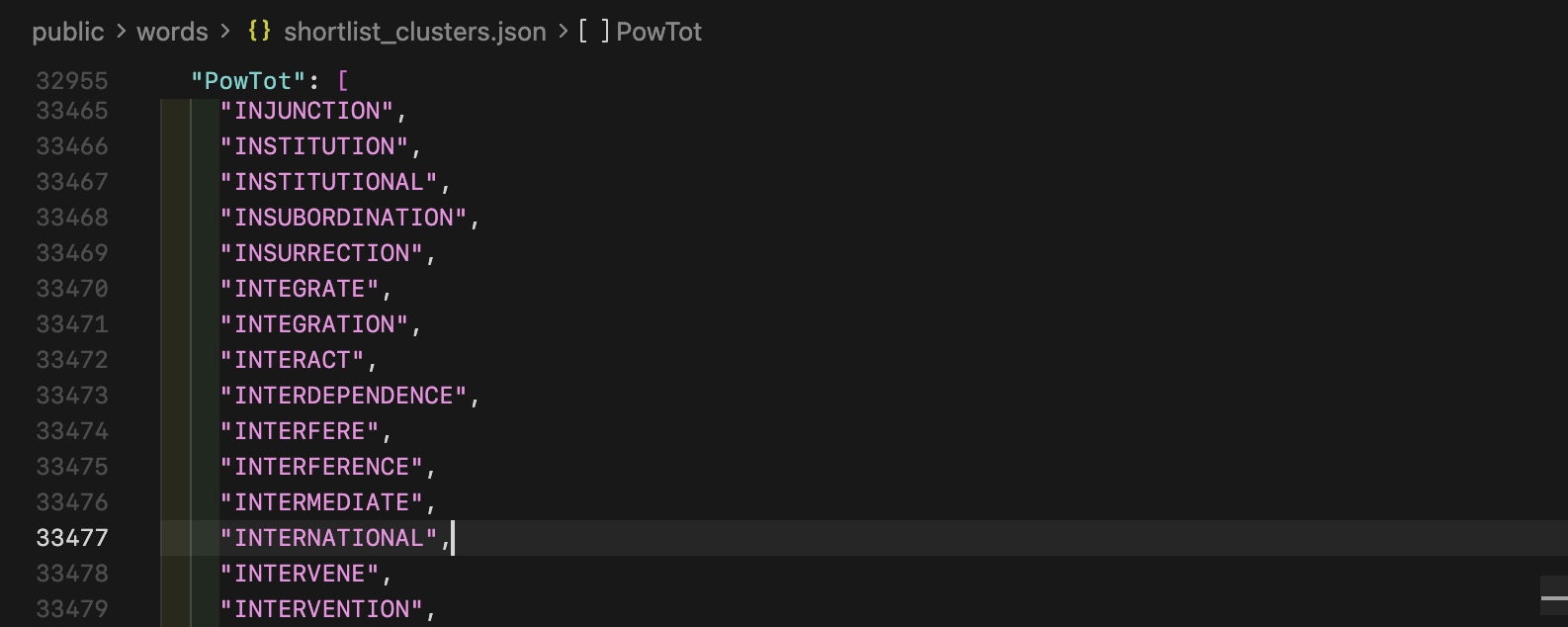
Task: Place cursor in "INSUBORDINATION" text
Action: click(343, 218)
